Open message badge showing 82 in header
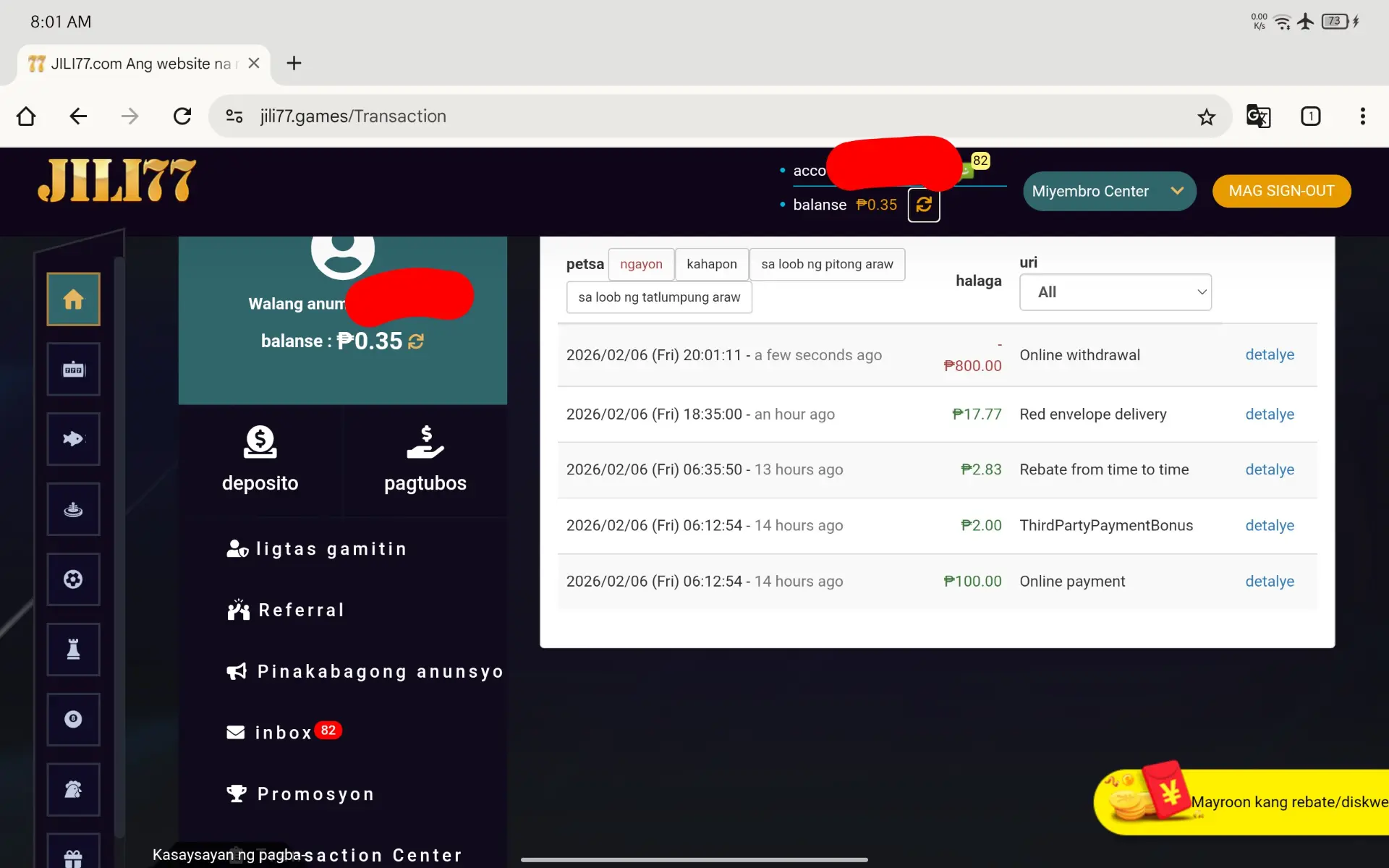Viewport: 1389px width, 868px height. 980,161
